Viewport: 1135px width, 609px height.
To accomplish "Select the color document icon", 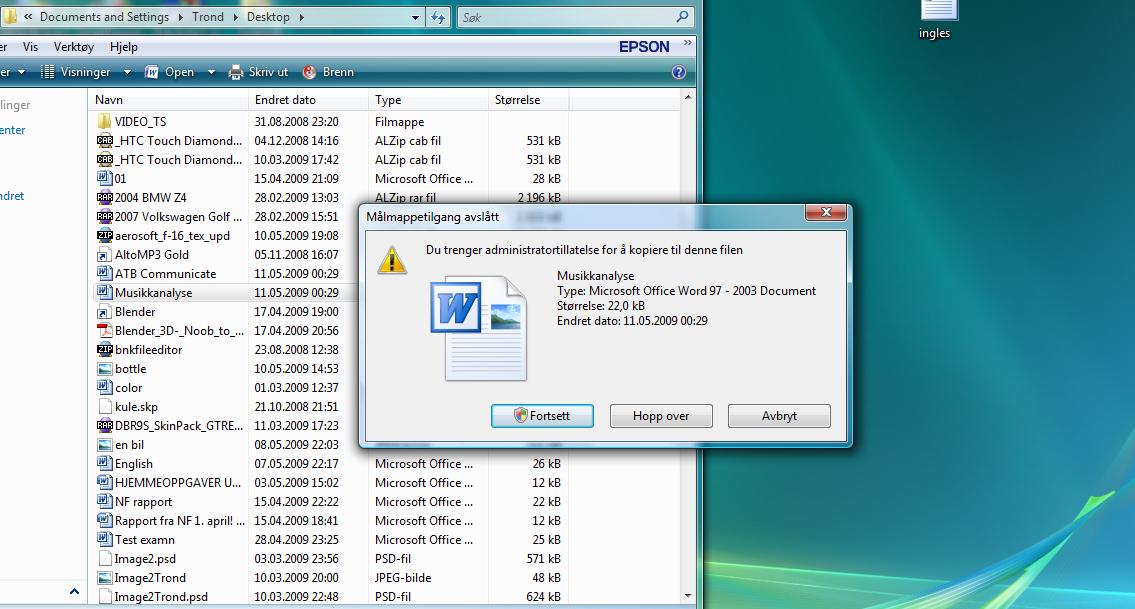I will point(104,387).
